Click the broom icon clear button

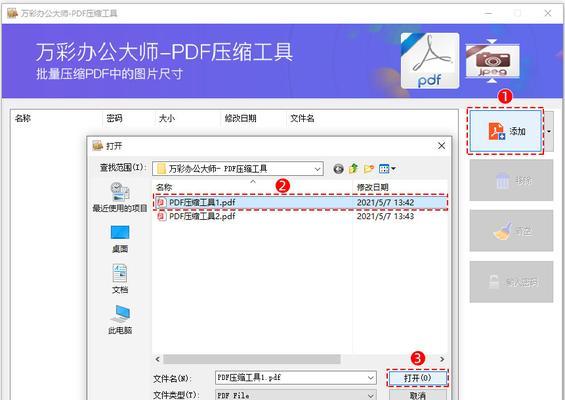[x=511, y=231]
